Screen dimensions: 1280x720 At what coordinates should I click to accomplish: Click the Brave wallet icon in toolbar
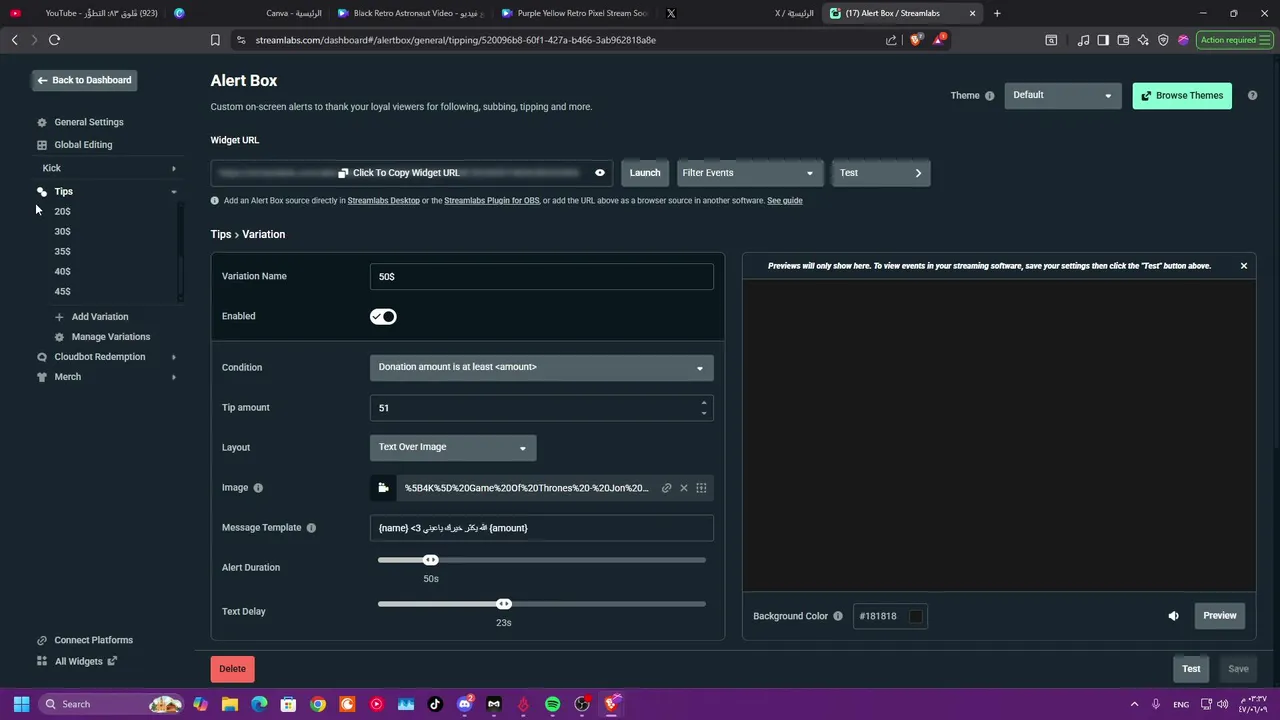click(1123, 40)
